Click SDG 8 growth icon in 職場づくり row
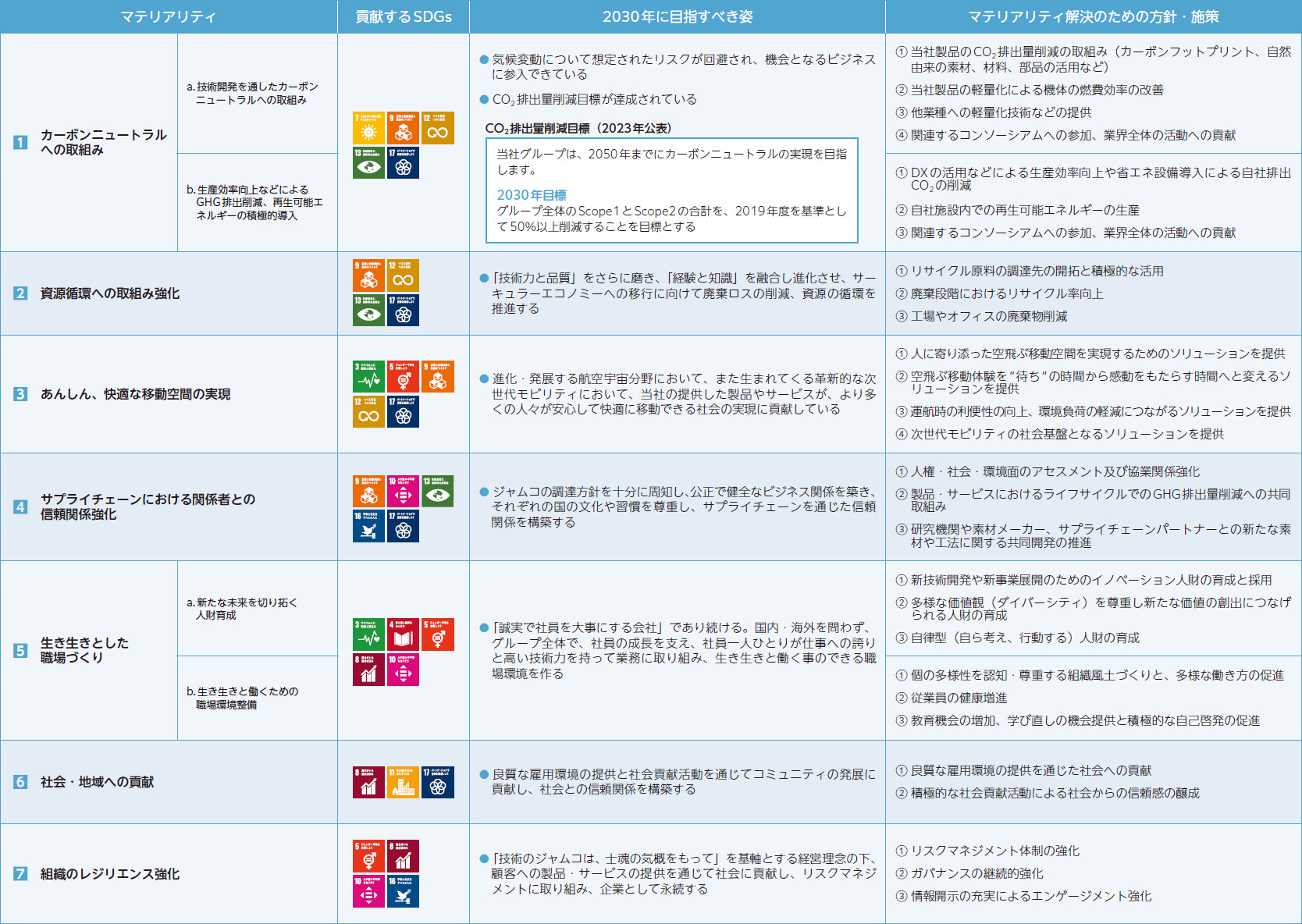Screen dimensions: 1302x924 tap(368, 669)
